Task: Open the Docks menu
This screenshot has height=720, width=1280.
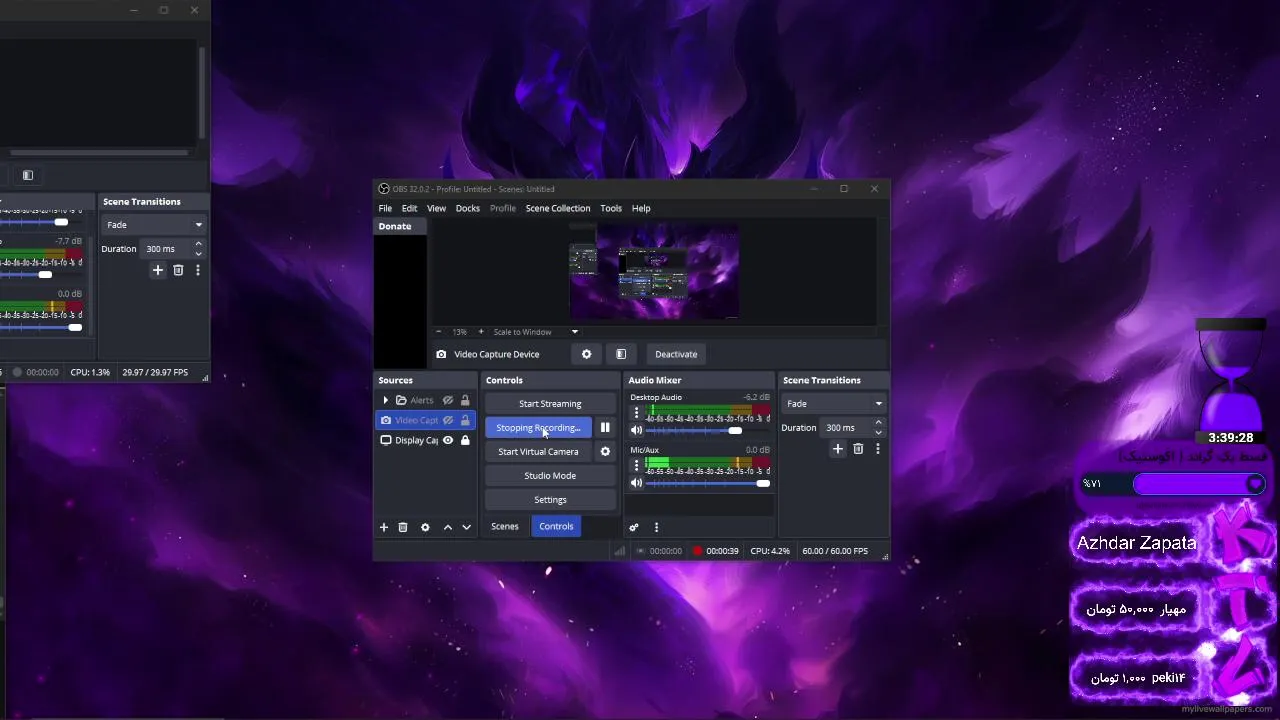Action: point(468,208)
